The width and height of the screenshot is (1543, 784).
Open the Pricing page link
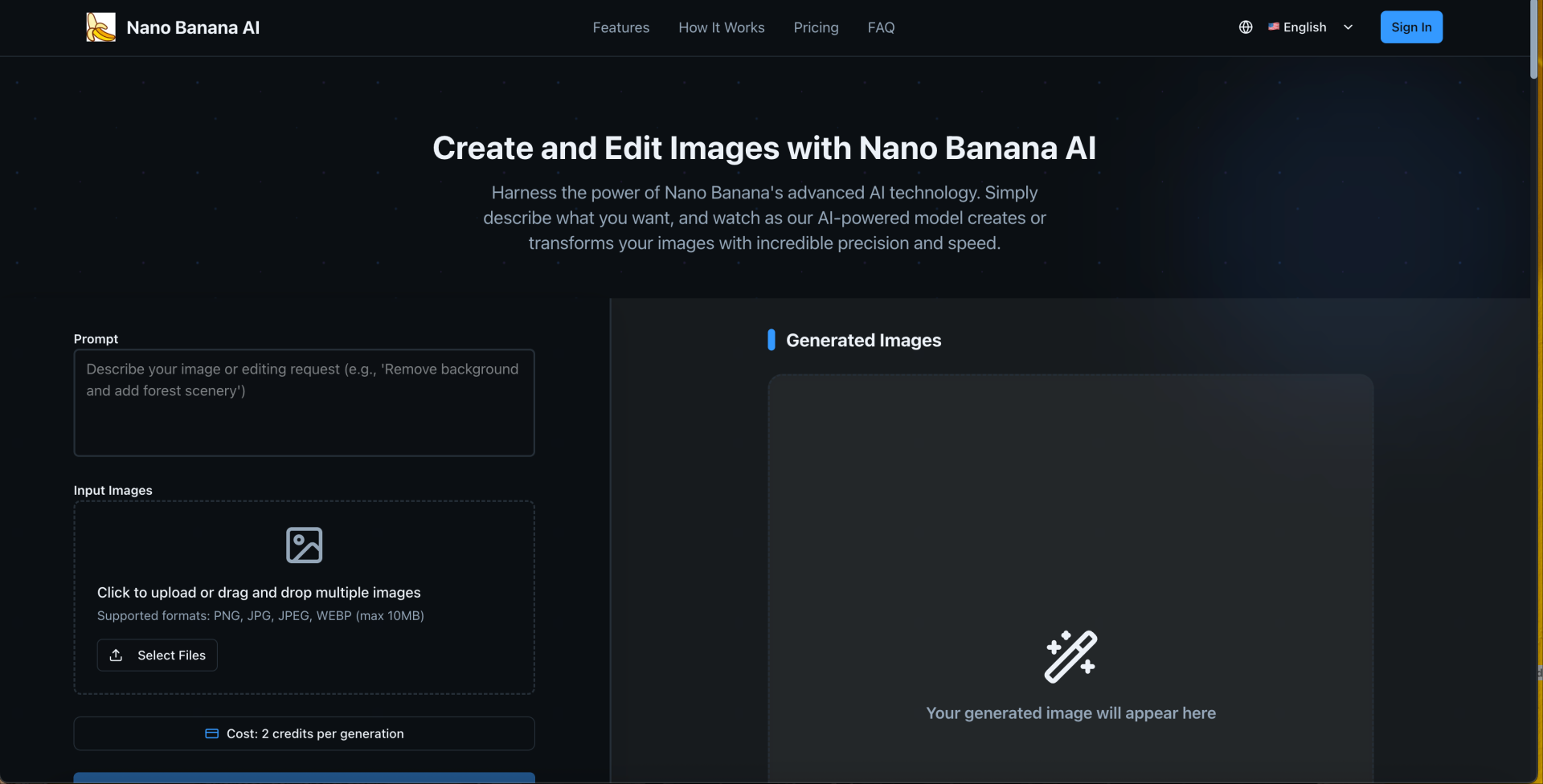pyautogui.click(x=816, y=27)
